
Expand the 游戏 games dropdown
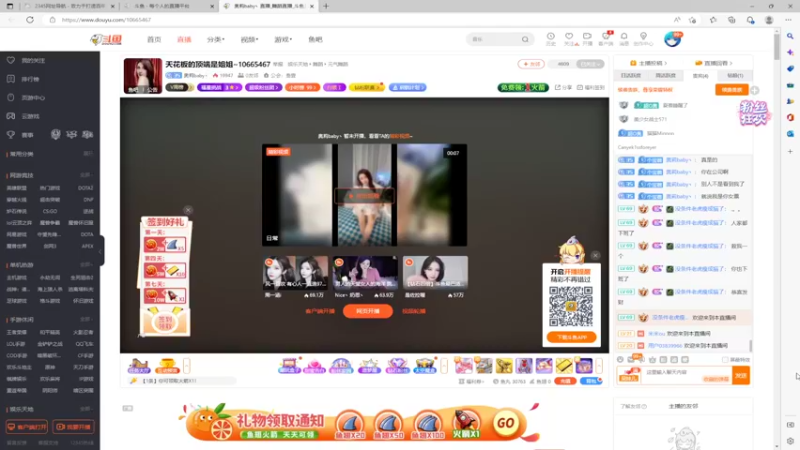tap(283, 39)
